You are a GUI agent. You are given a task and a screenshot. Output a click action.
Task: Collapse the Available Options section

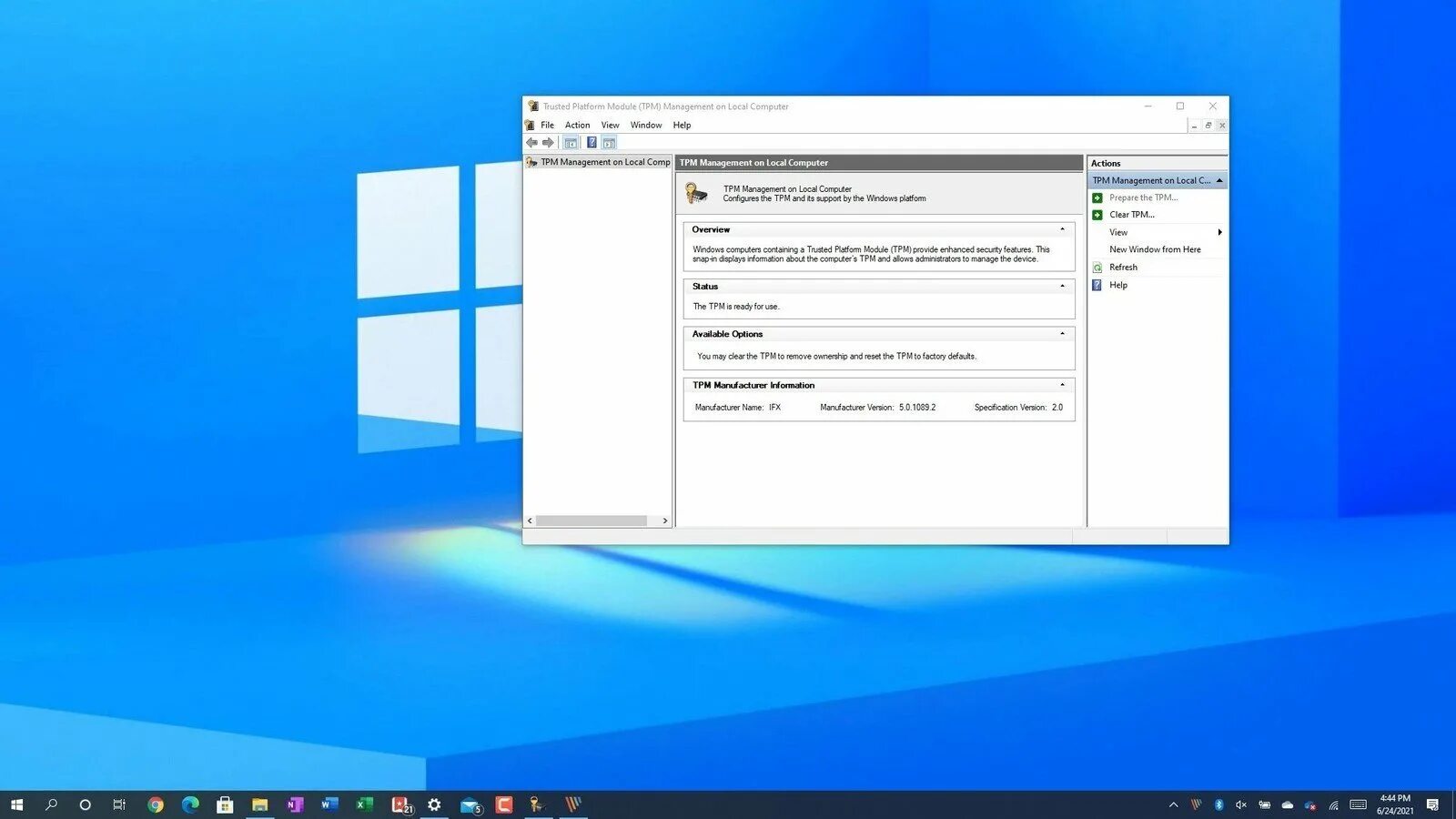click(1062, 334)
